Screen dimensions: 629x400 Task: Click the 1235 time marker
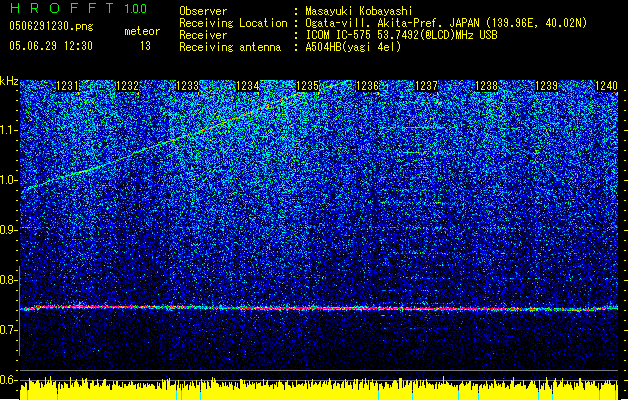point(307,86)
